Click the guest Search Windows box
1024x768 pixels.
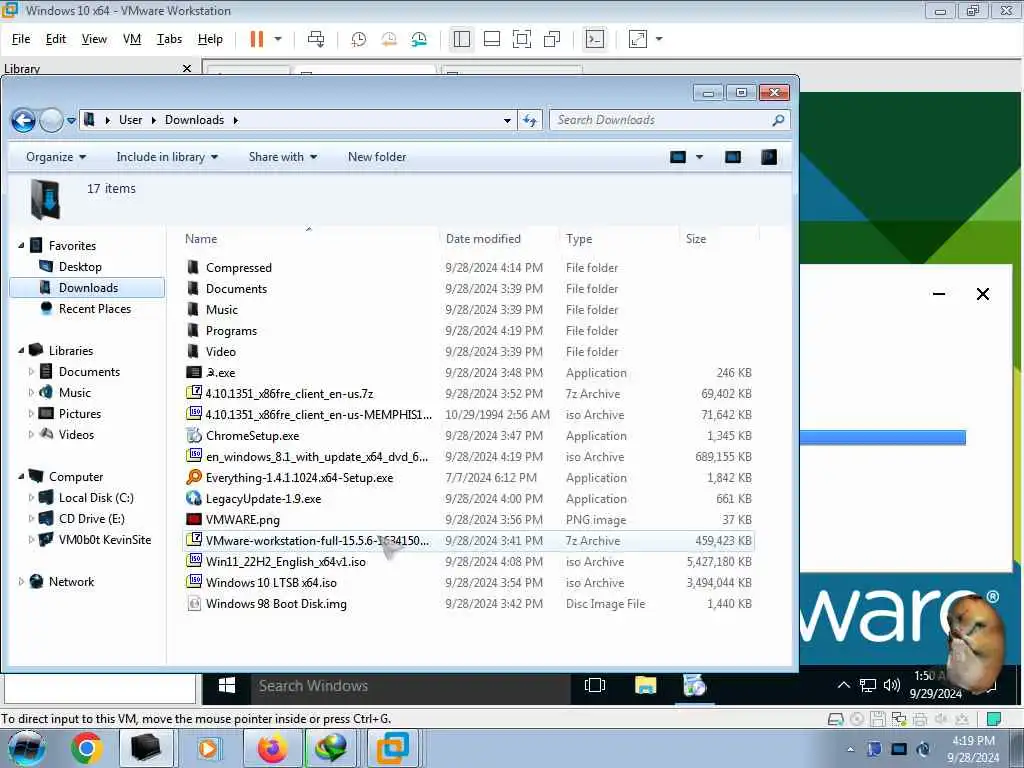tap(411, 686)
